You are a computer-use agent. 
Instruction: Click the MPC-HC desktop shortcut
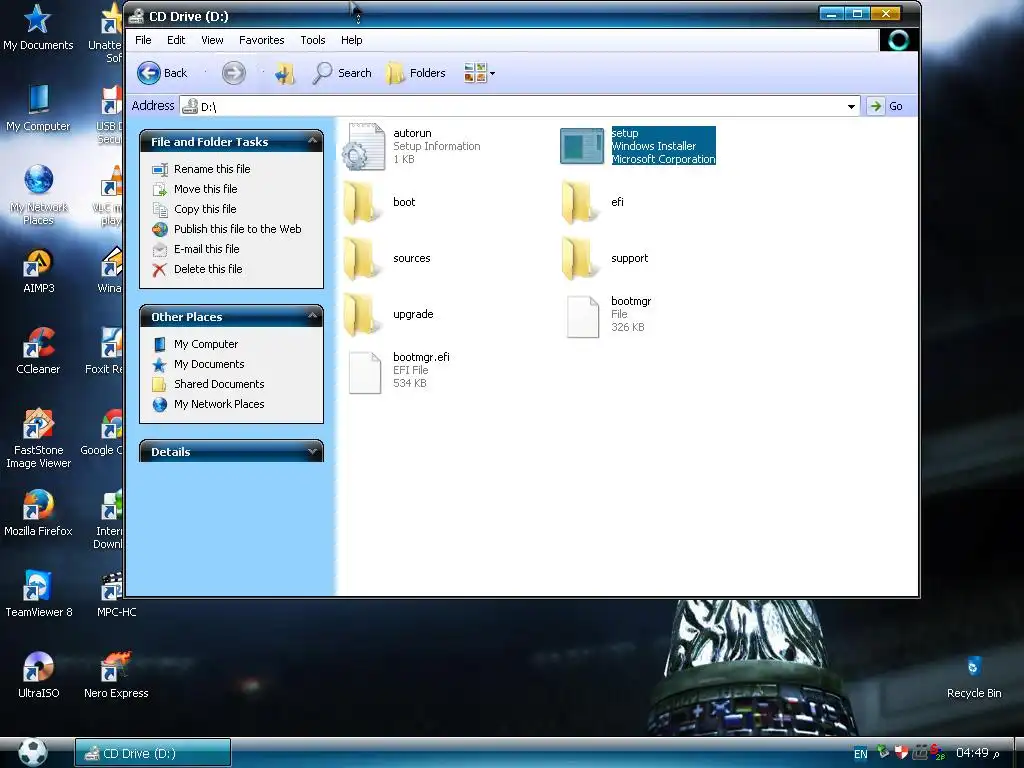(116, 594)
